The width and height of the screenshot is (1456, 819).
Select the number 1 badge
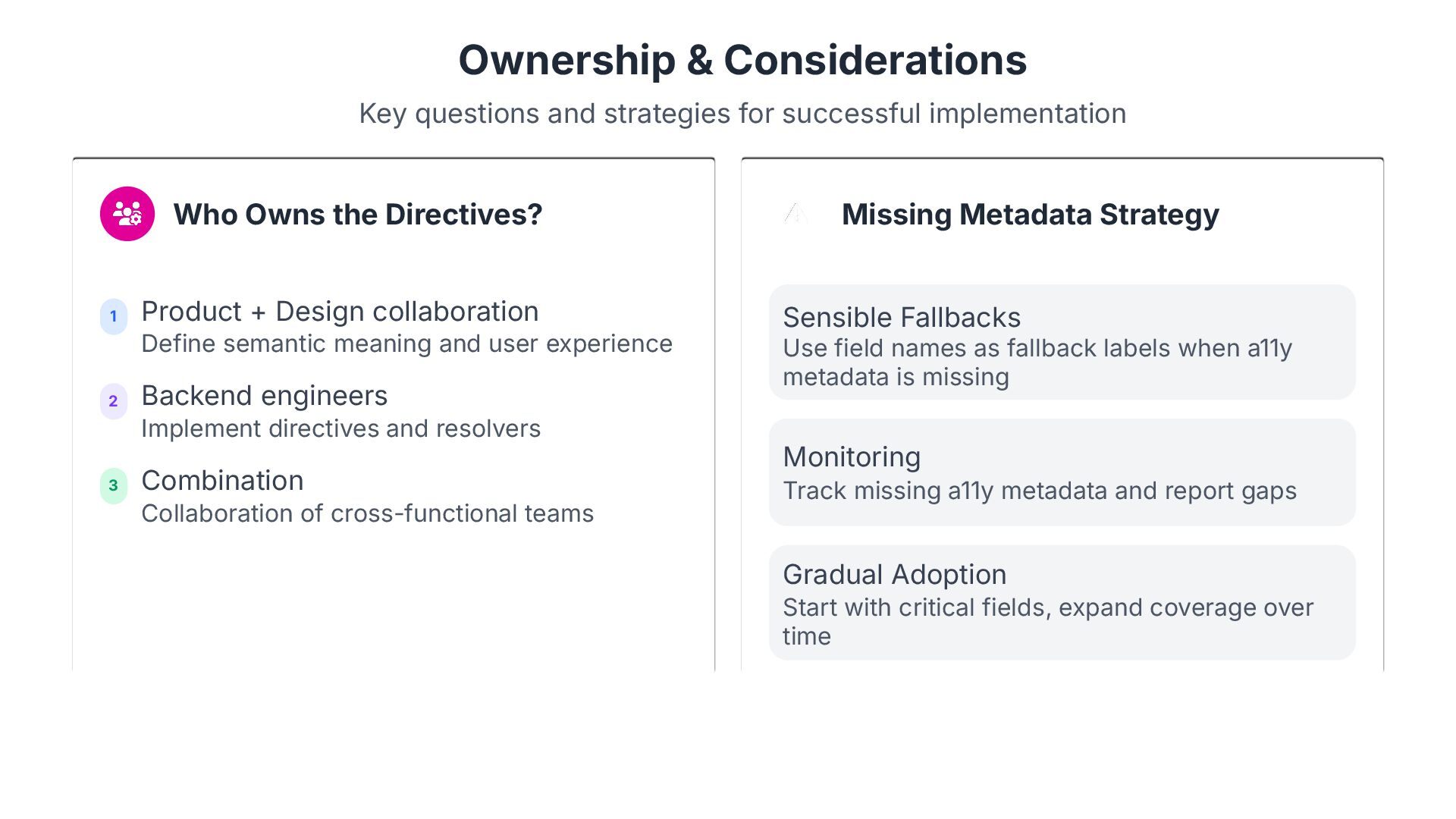pos(114,316)
